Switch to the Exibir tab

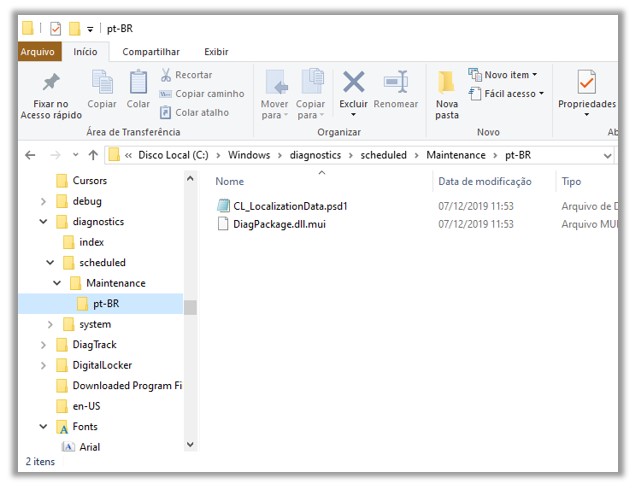point(216,52)
